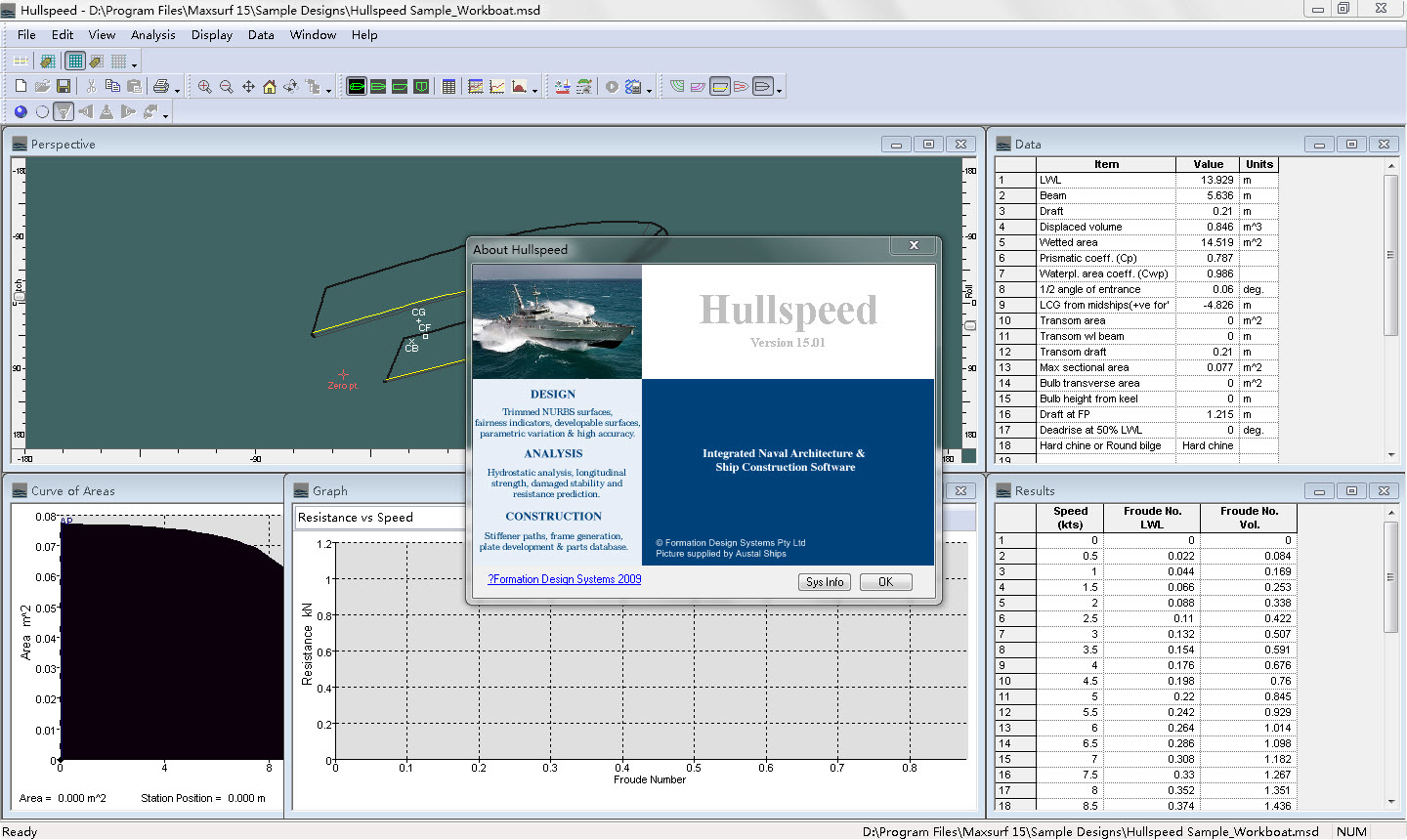Open dropdown arrow next to Print icon
Viewport: 1407px width, 840px height.
[177, 91]
